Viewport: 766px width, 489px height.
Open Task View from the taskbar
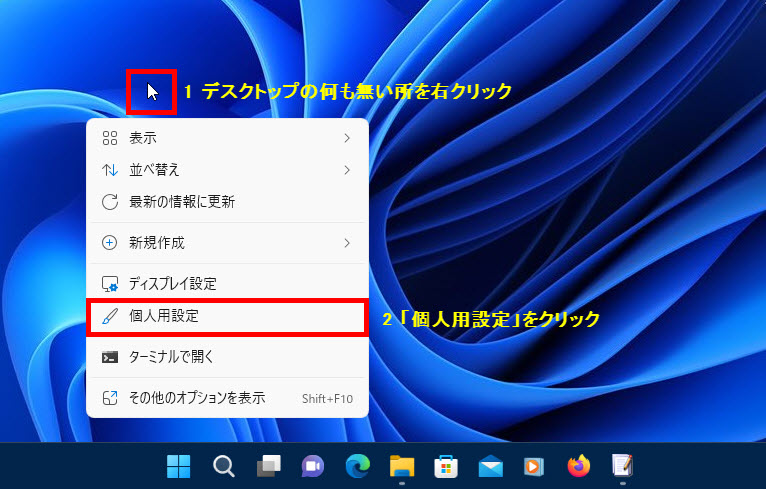click(x=268, y=466)
